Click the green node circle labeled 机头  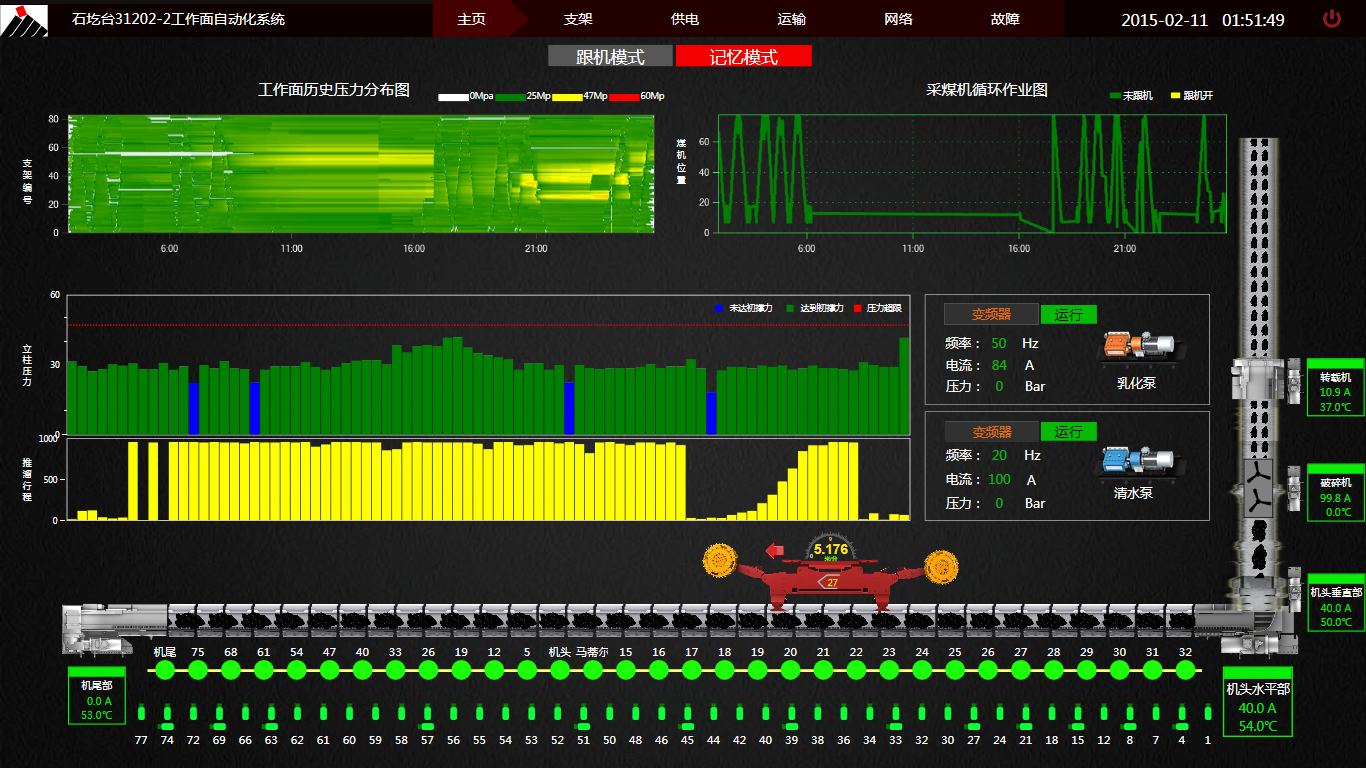(x=559, y=670)
